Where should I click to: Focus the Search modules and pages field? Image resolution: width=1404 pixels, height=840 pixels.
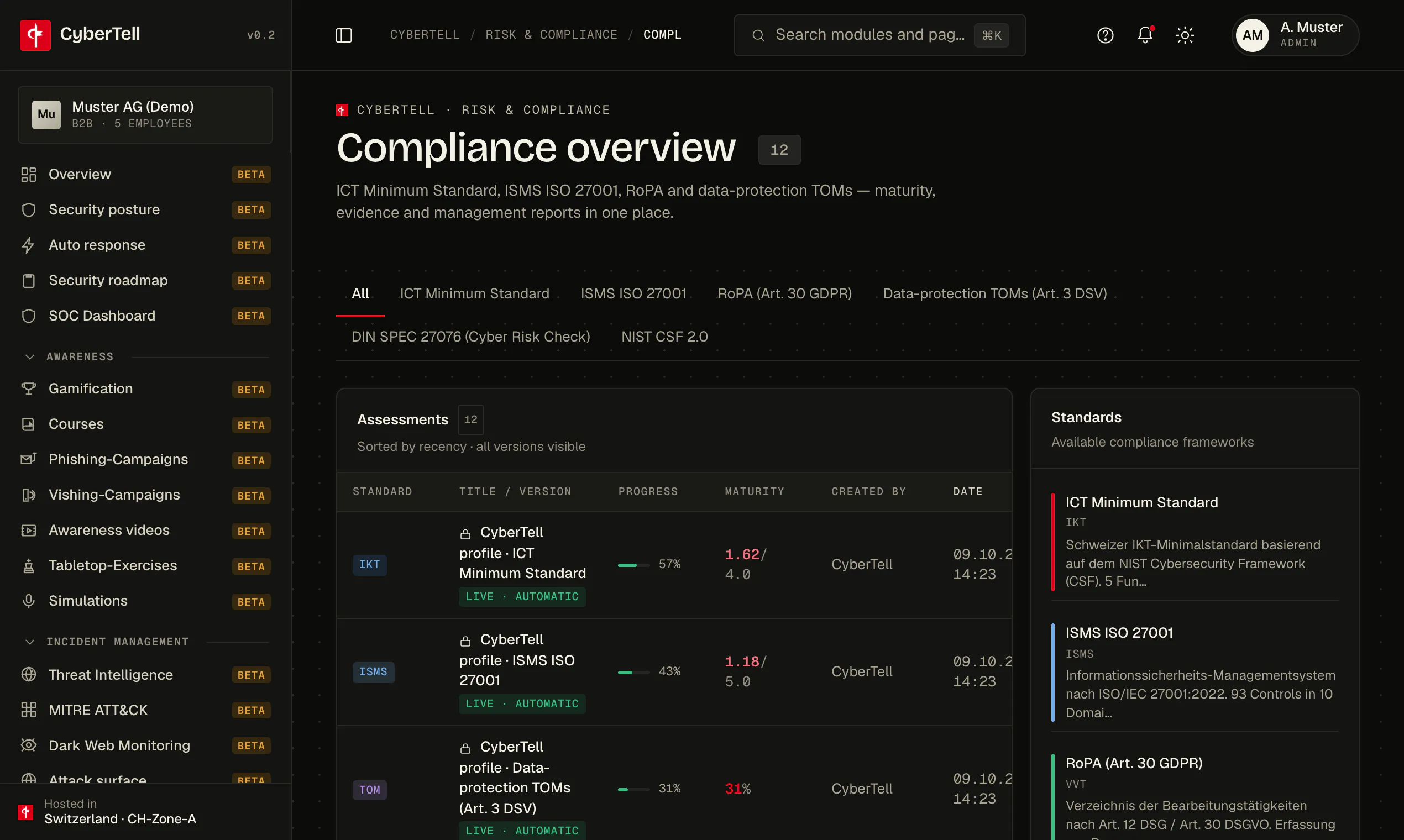coord(880,35)
